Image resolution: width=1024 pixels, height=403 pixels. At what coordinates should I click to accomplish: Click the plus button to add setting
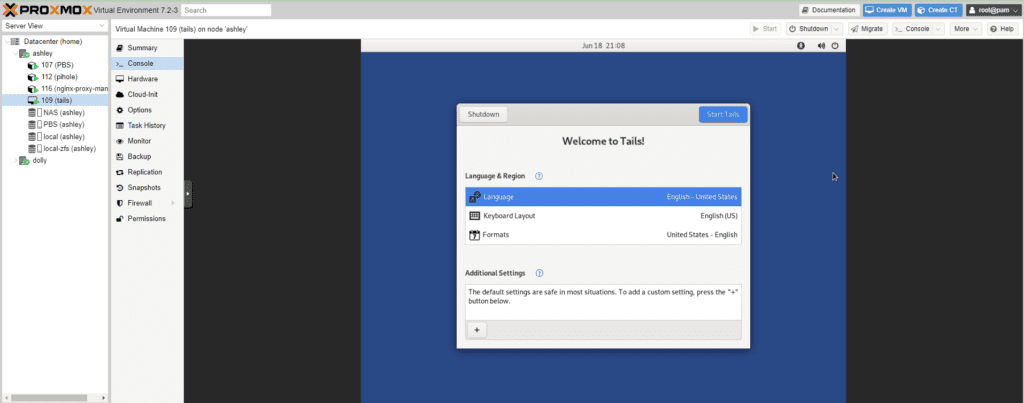tap(477, 330)
